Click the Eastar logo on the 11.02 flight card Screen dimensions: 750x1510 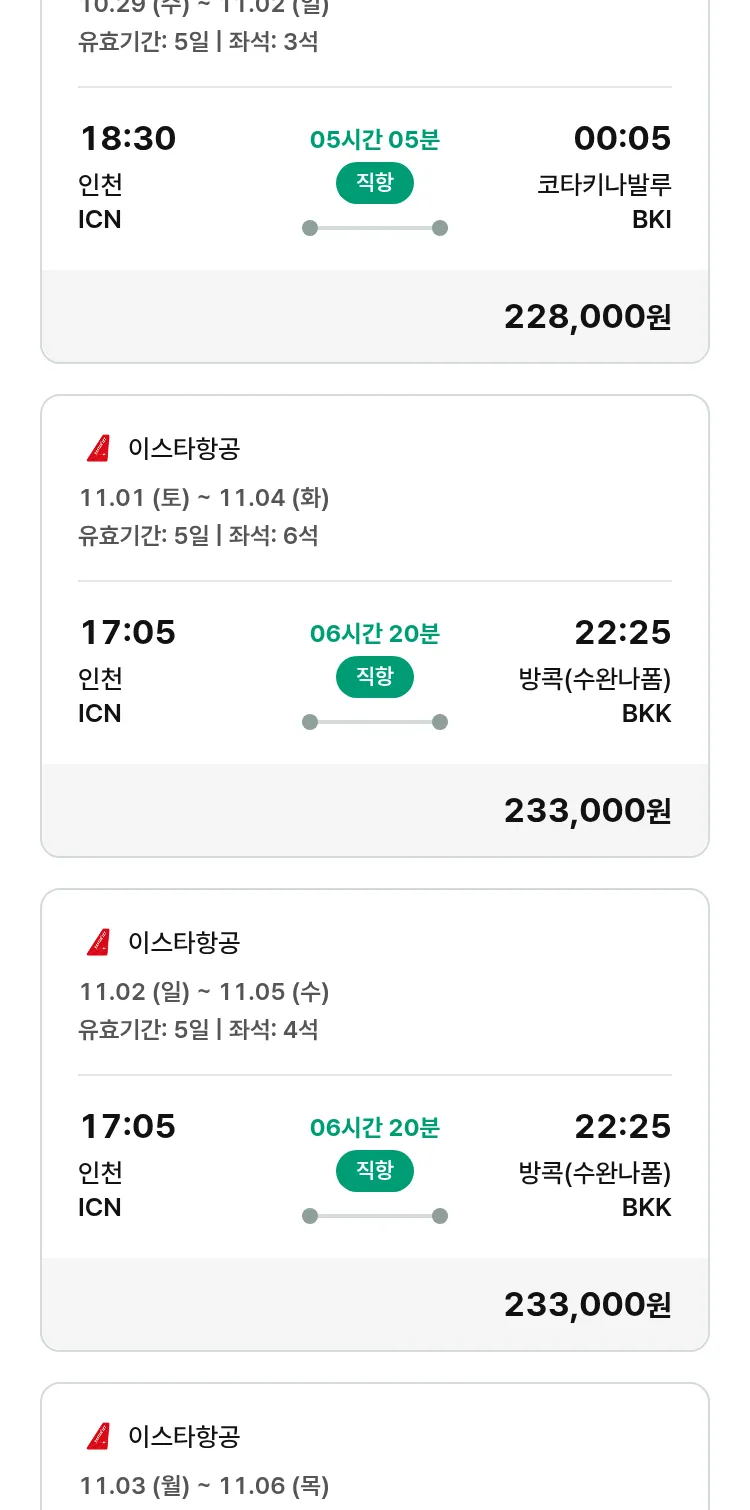pos(98,942)
